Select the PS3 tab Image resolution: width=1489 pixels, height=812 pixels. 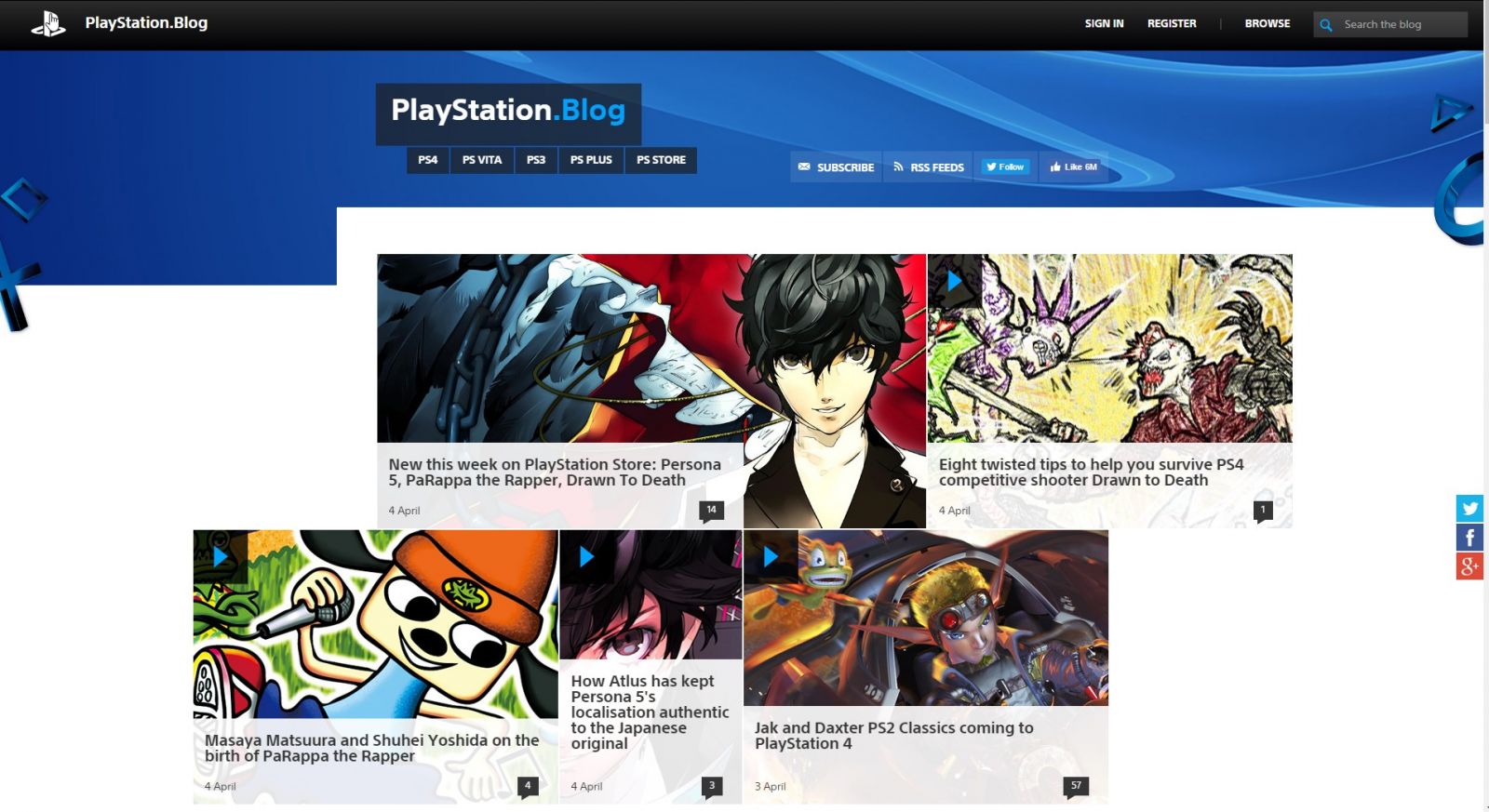(536, 160)
